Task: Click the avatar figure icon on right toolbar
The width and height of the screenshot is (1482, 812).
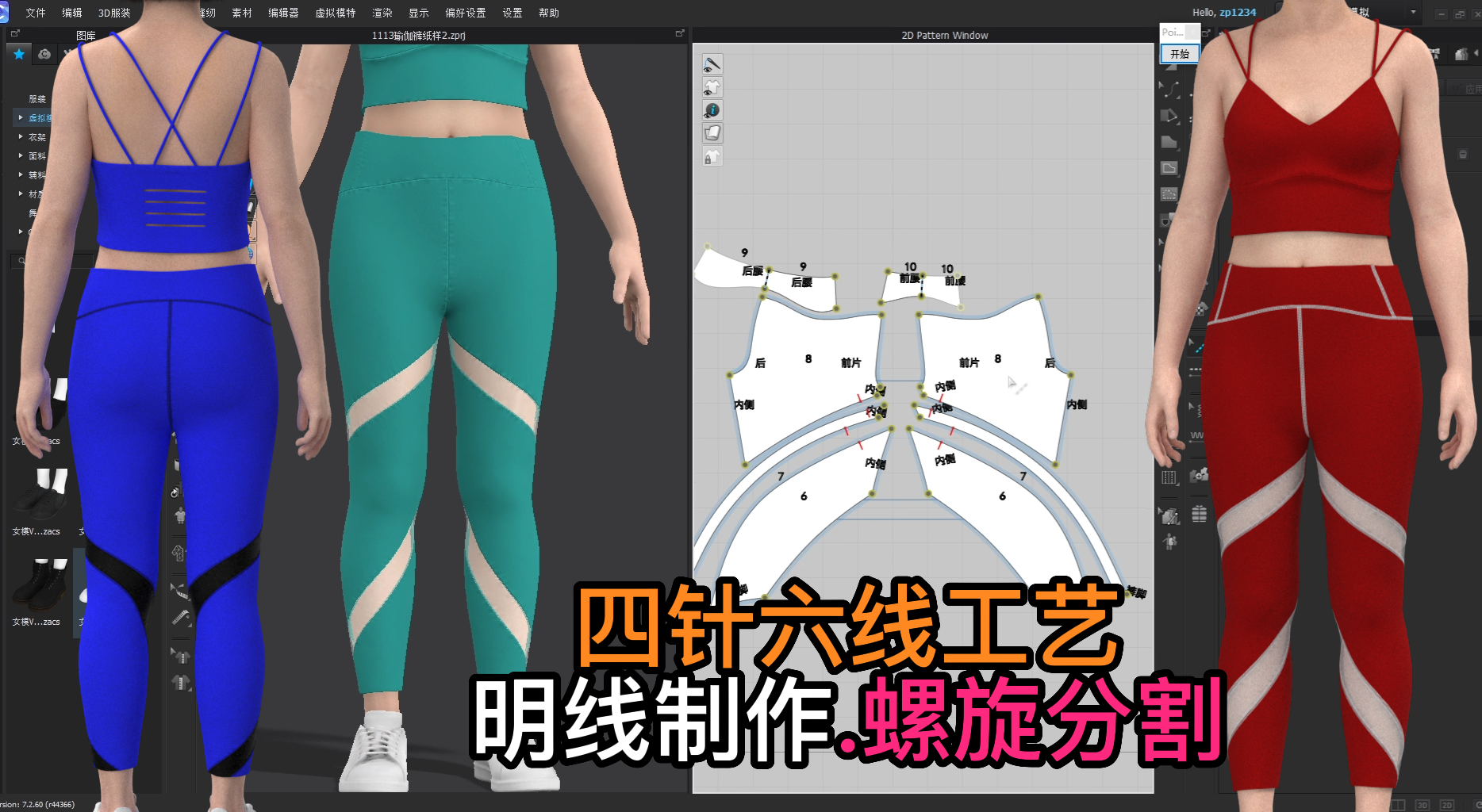Action: (x=1169, y=541)
